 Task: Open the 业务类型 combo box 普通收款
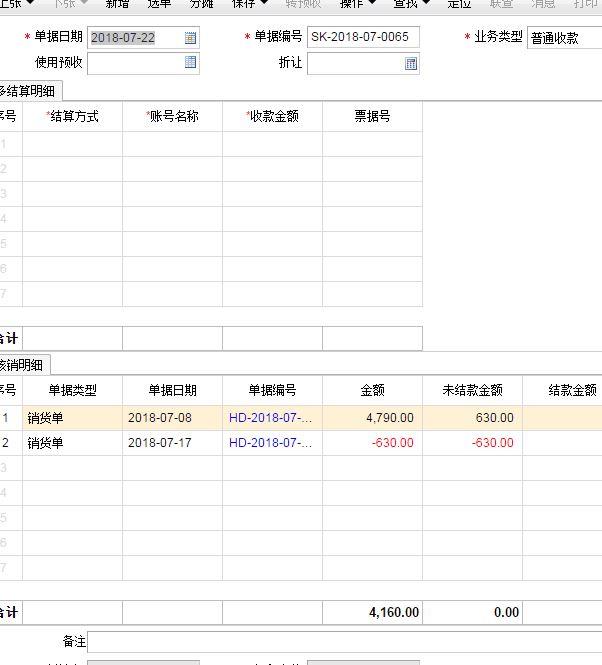(x=564, y=38)
